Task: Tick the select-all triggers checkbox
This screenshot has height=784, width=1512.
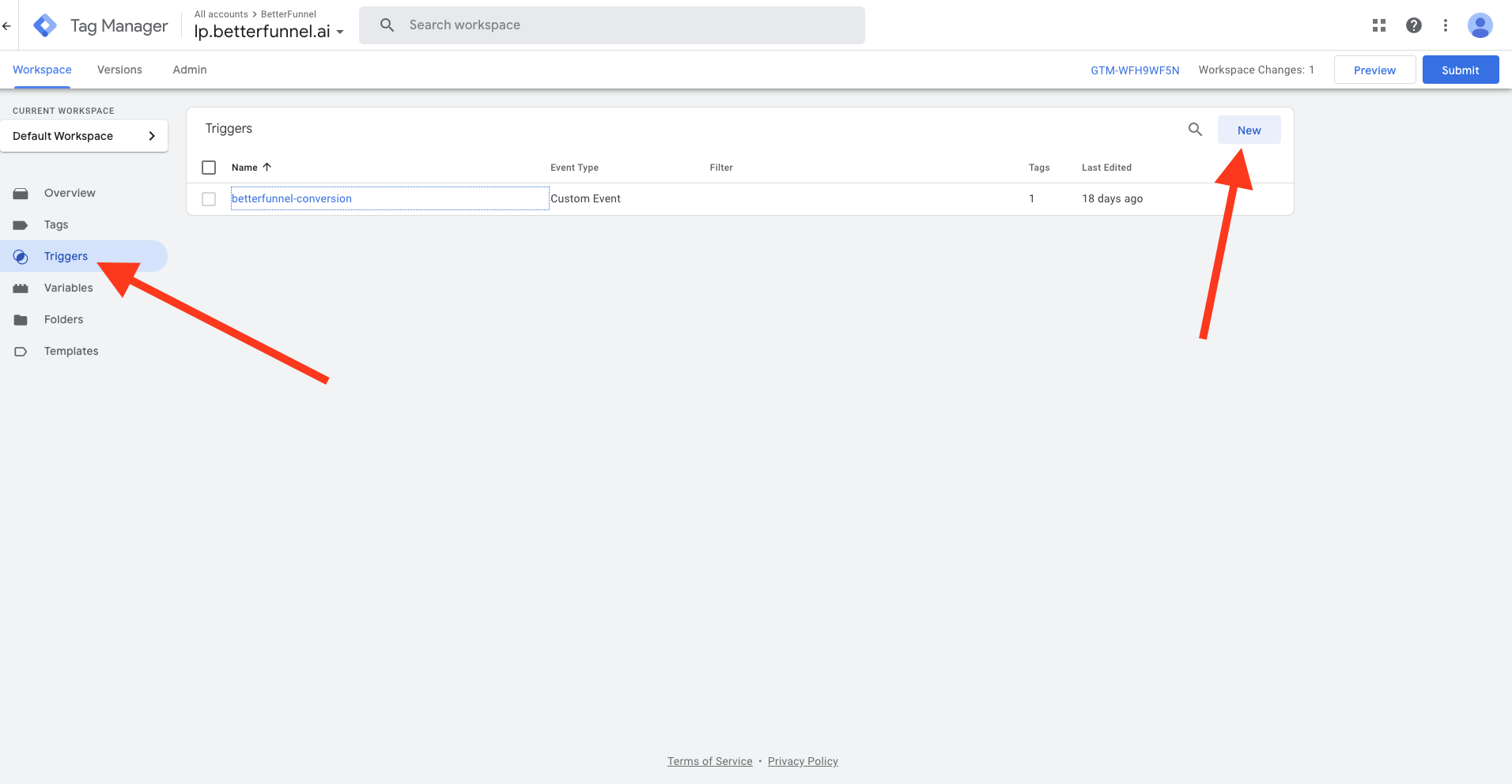Action: pos(209,168)
